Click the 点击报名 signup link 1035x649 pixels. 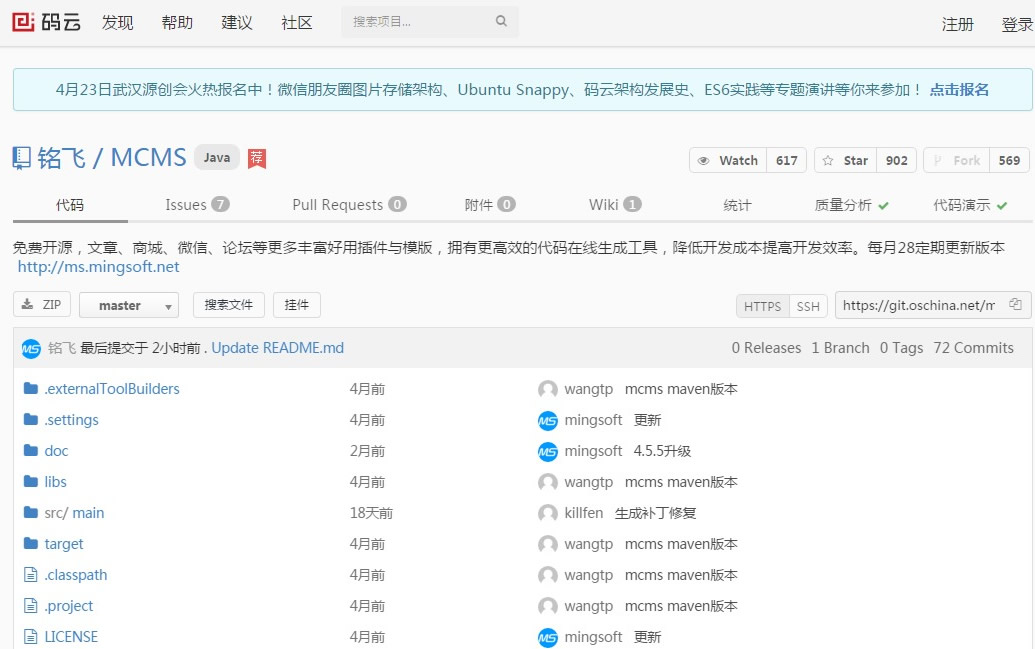959,89
